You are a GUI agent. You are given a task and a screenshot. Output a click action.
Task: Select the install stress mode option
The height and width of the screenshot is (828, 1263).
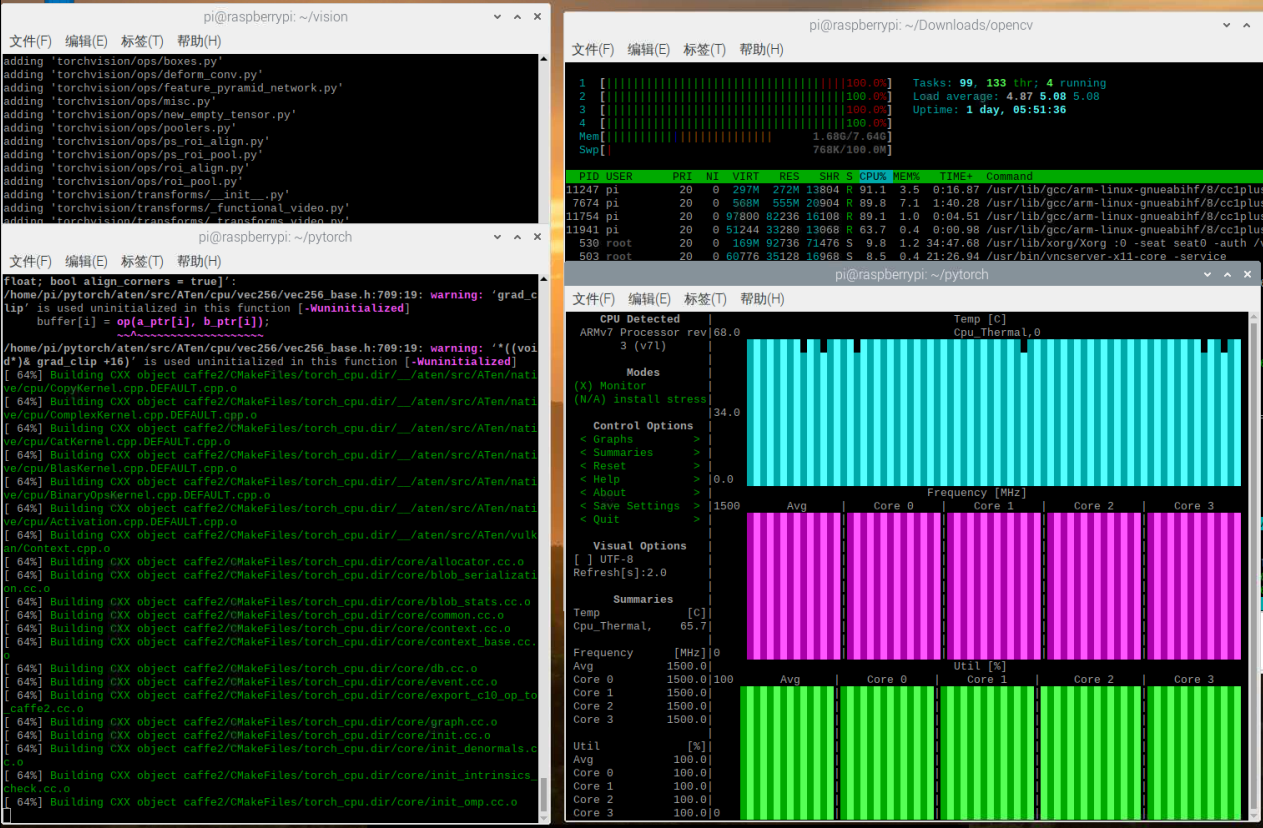pyautogui.click(x=640, y=399)
